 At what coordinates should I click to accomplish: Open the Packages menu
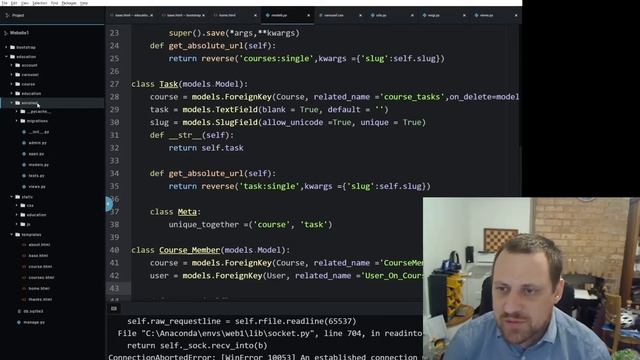tap(69, 3)
